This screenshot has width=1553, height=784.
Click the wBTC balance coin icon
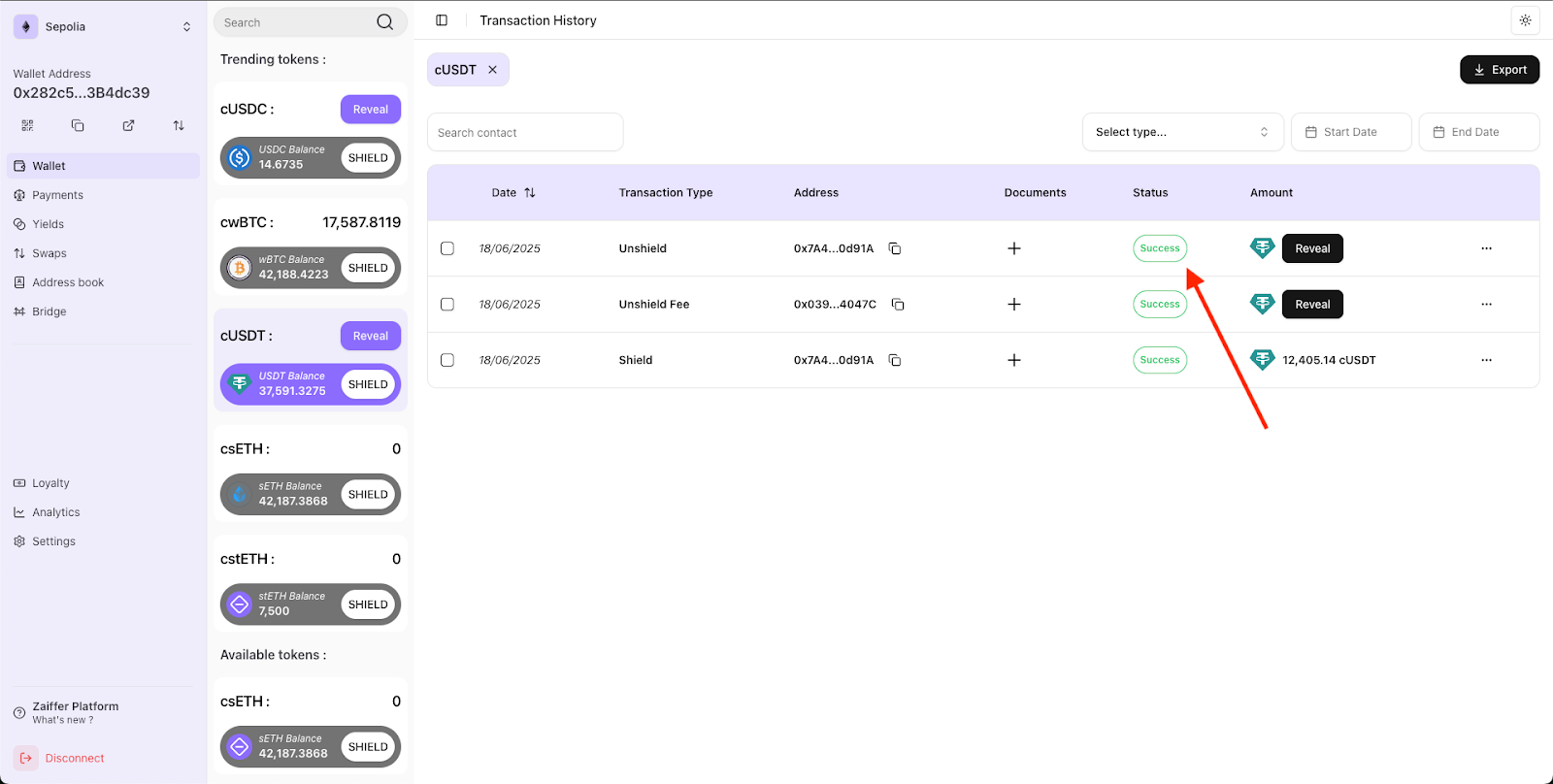(x=240, y=268)
